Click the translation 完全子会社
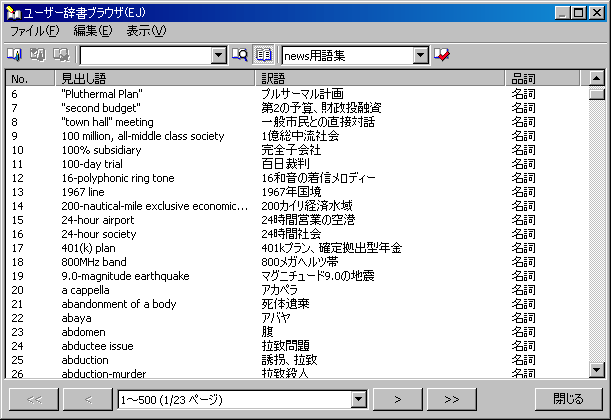This screenshot has height=420, width=611. coord(291,150)
